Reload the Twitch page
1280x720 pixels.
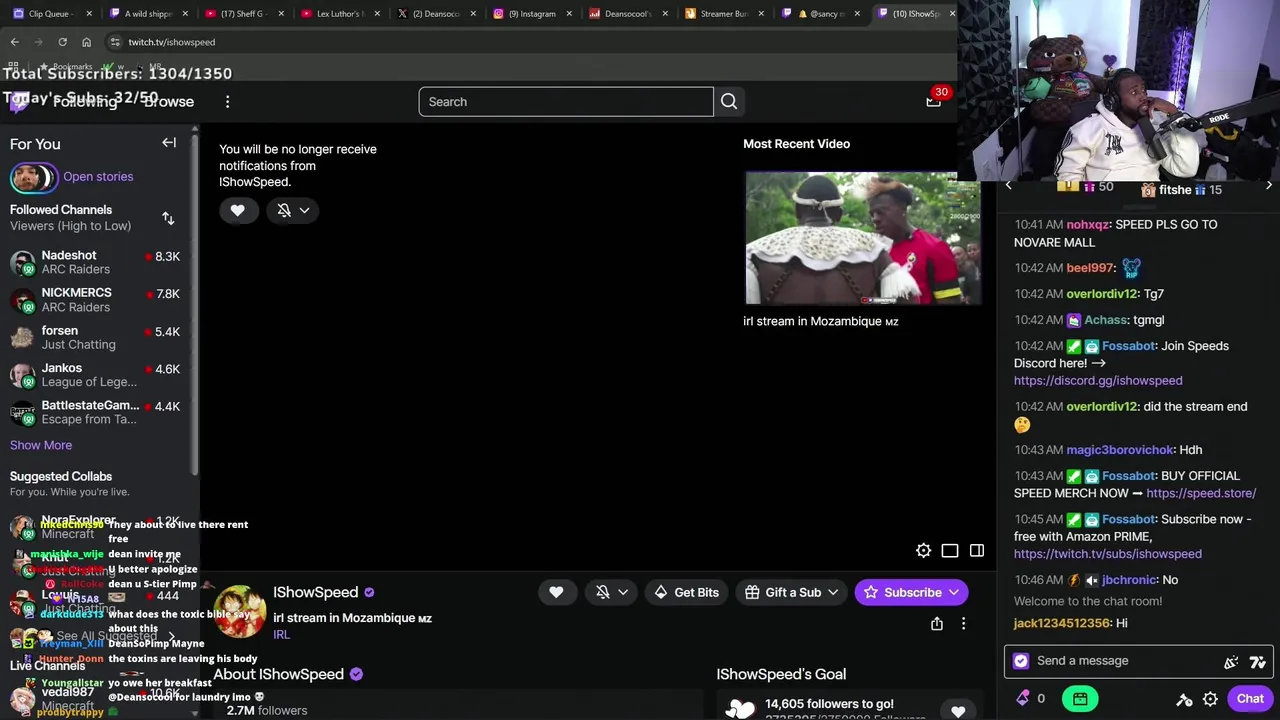[62, 42]
